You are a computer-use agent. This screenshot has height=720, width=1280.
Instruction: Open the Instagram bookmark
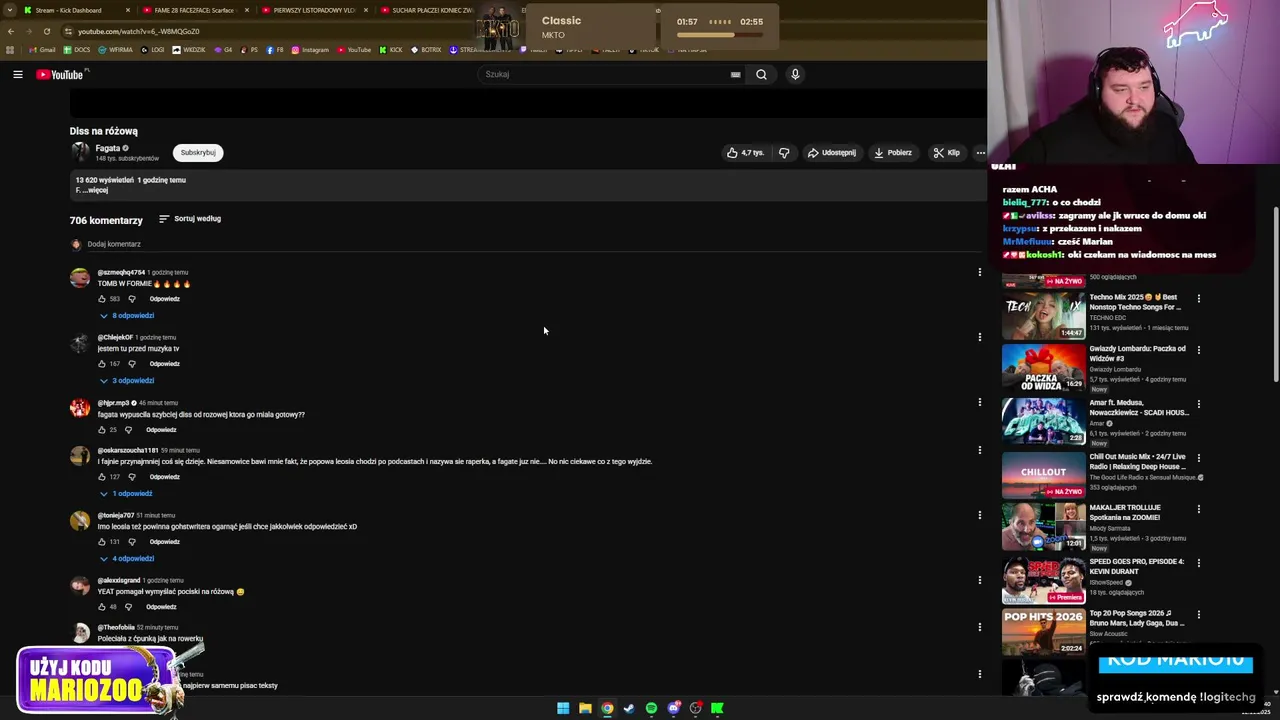pos(310,50)
